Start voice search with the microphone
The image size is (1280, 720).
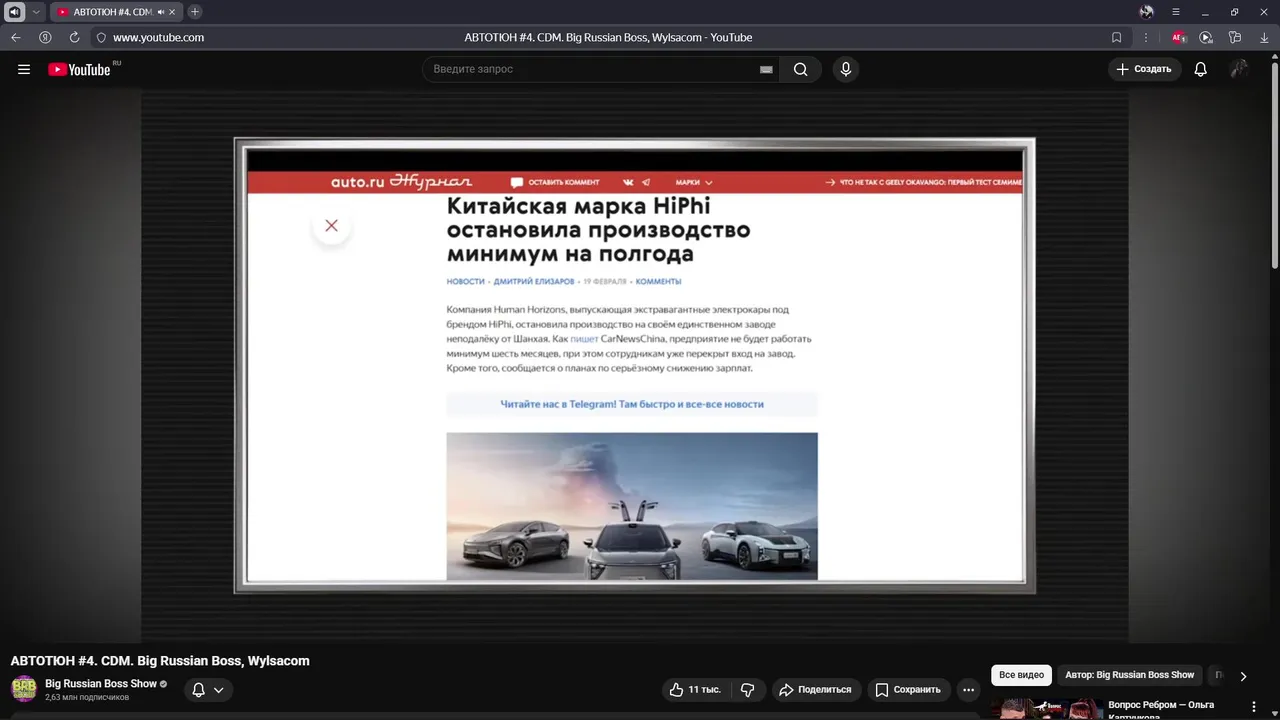click(x=846, y=69)
